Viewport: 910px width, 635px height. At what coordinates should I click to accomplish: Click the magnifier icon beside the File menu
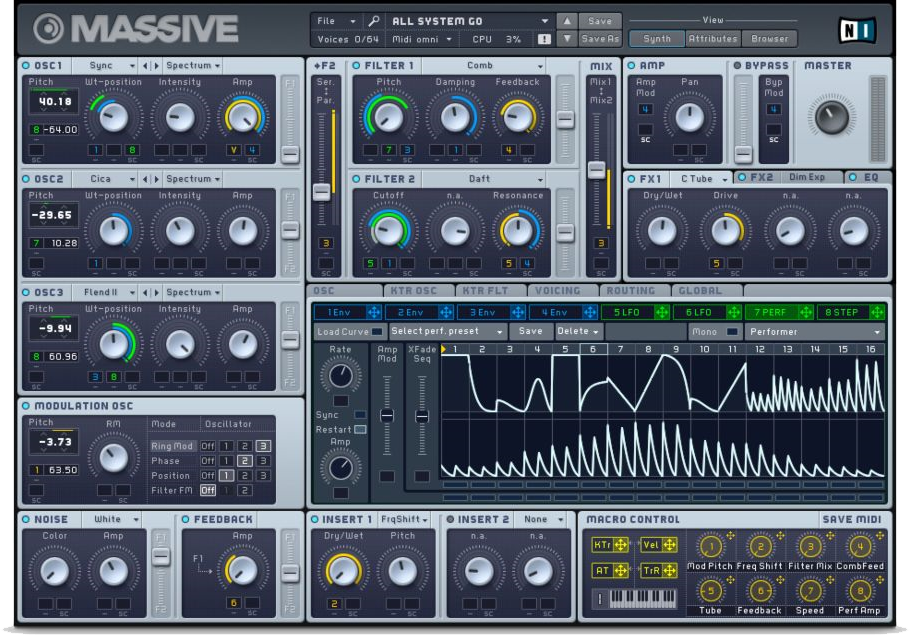click(x=374, y=21)
